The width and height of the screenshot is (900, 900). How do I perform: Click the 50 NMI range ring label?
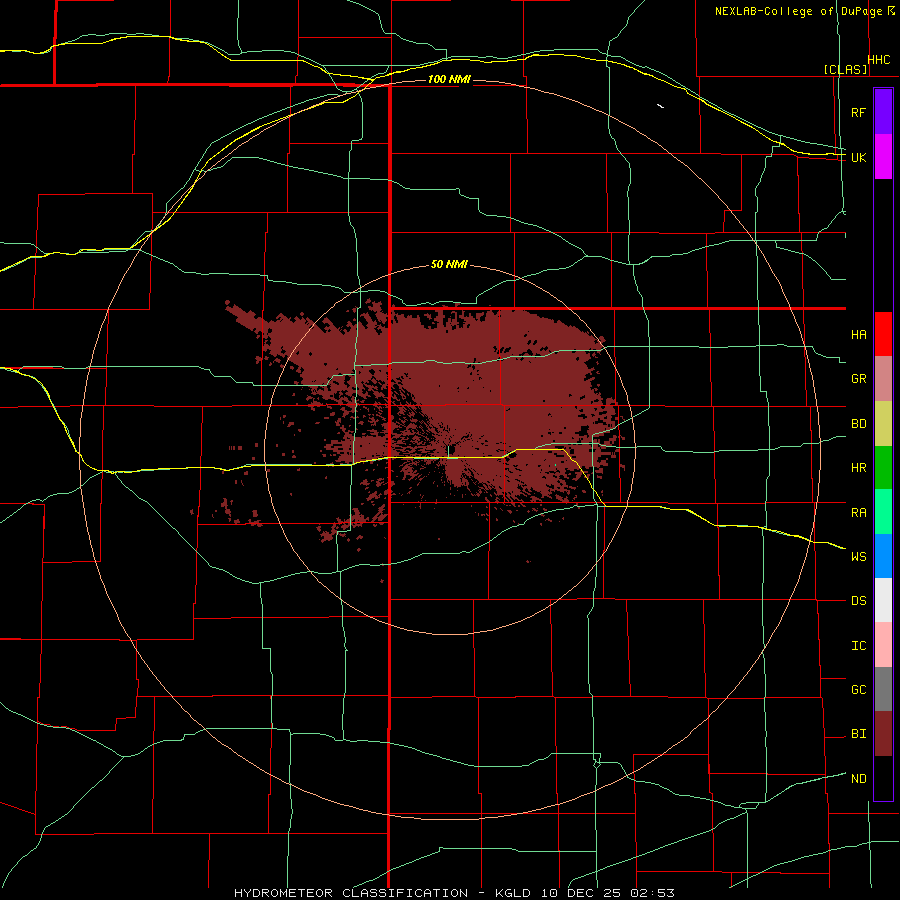pos(449,264)
